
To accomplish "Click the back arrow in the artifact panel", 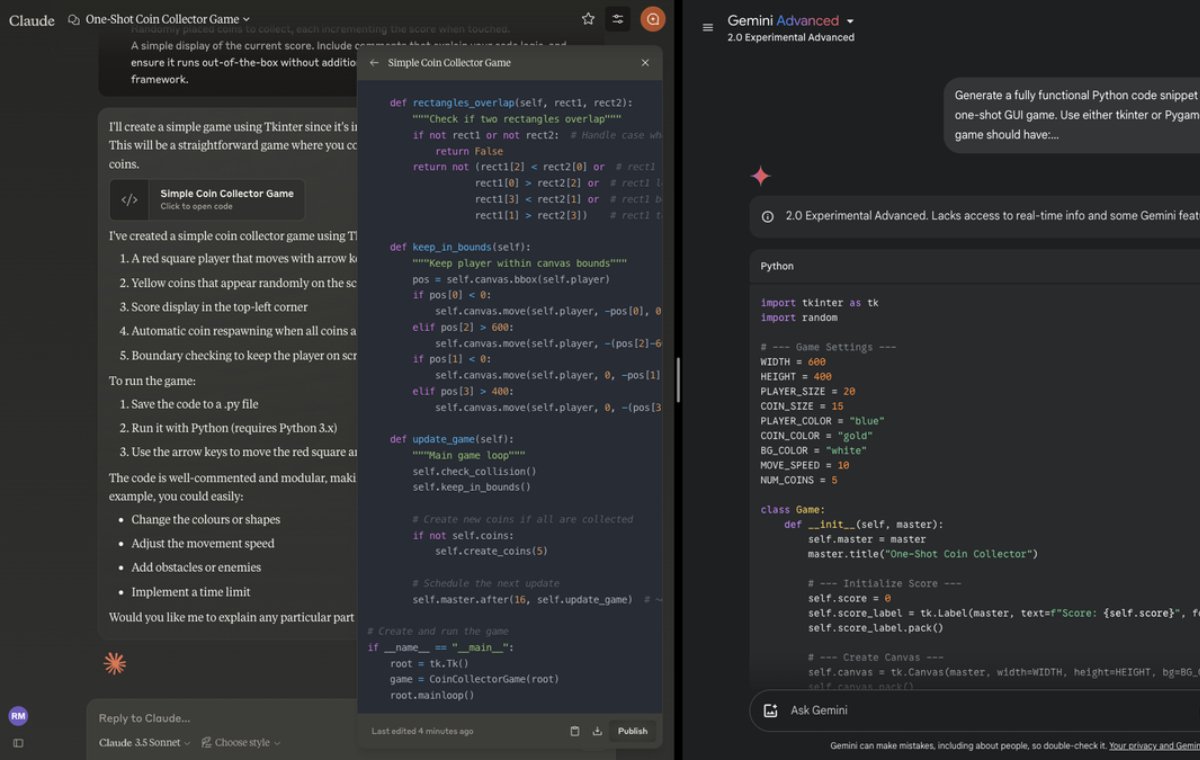I will 372,62.
